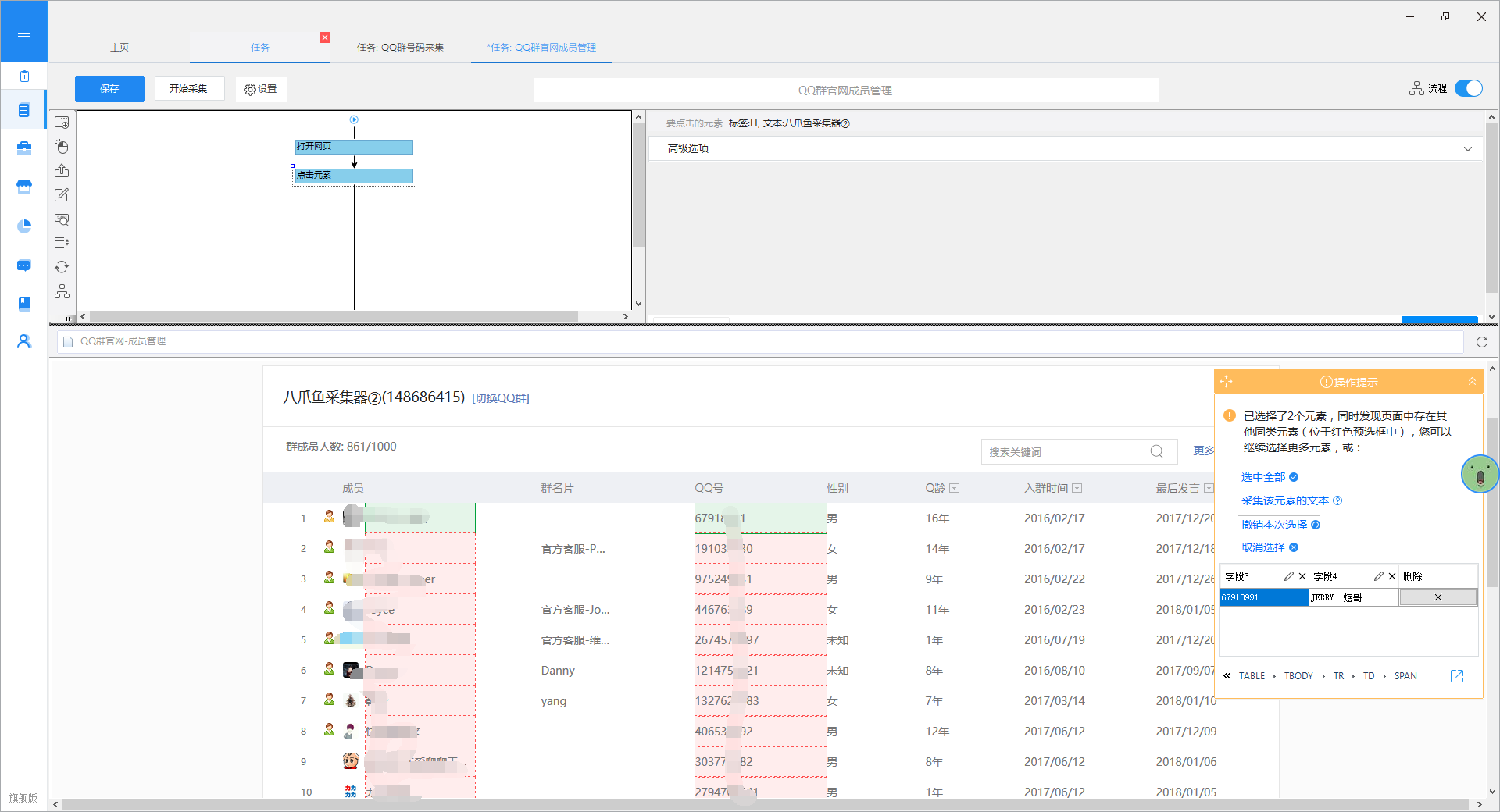Screen dimensions: 1500x812
Task: Click the 保存 save button
Action: pos(109,89)
